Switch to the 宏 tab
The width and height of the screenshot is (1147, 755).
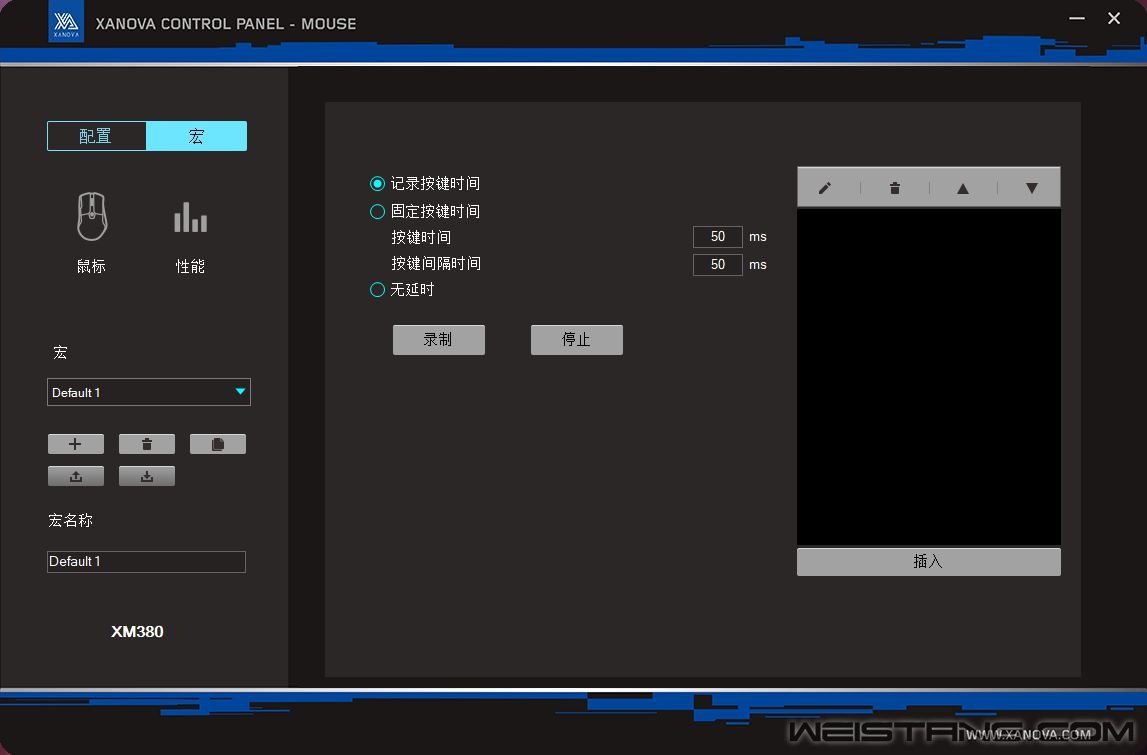pos(196,136)
